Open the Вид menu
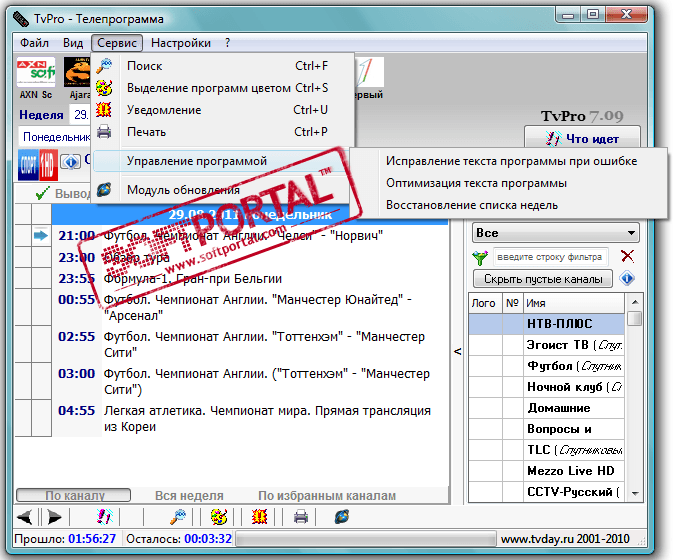 tap(73, 43)
